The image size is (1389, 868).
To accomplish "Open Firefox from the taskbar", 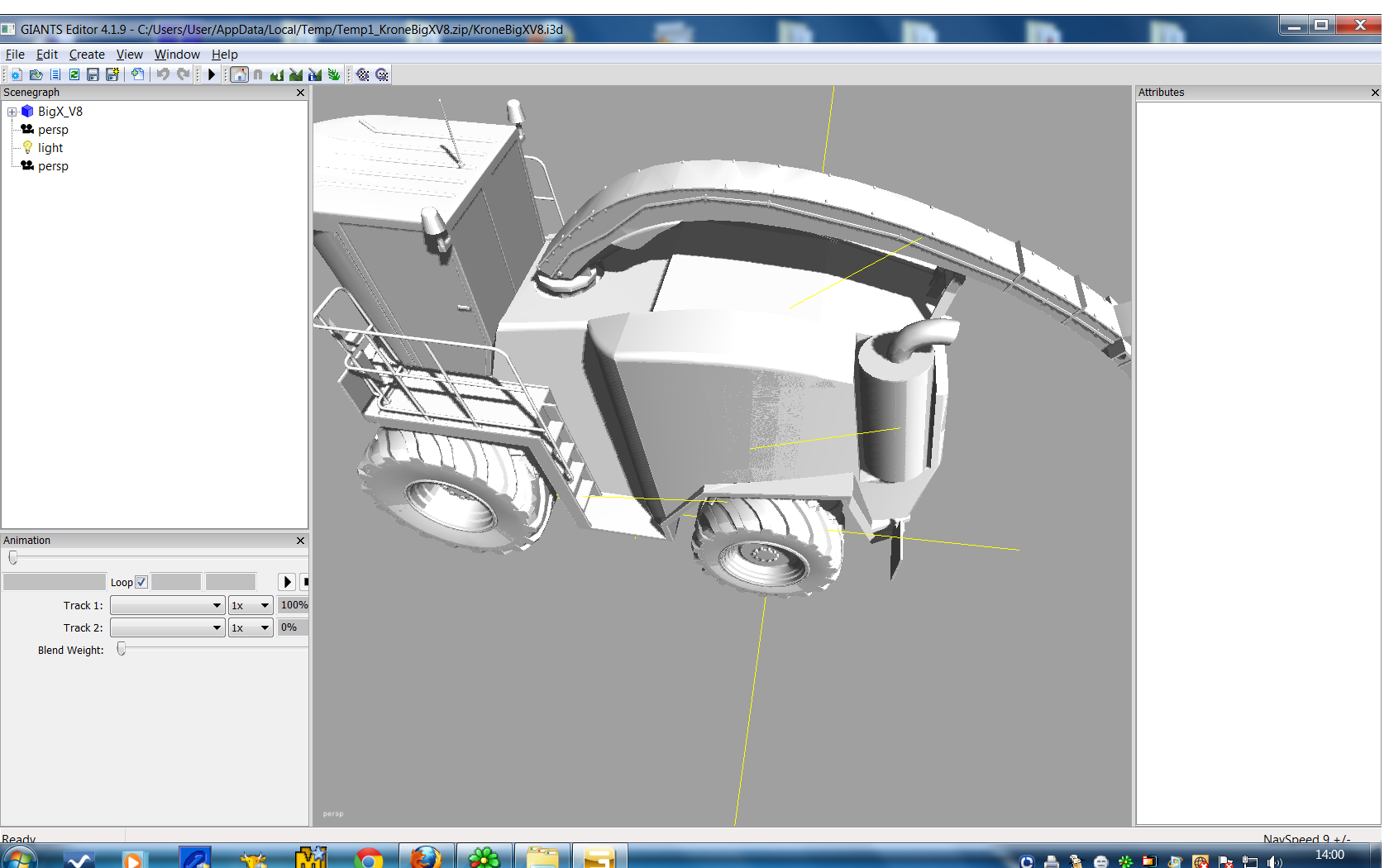I will (x=426, y=857).
